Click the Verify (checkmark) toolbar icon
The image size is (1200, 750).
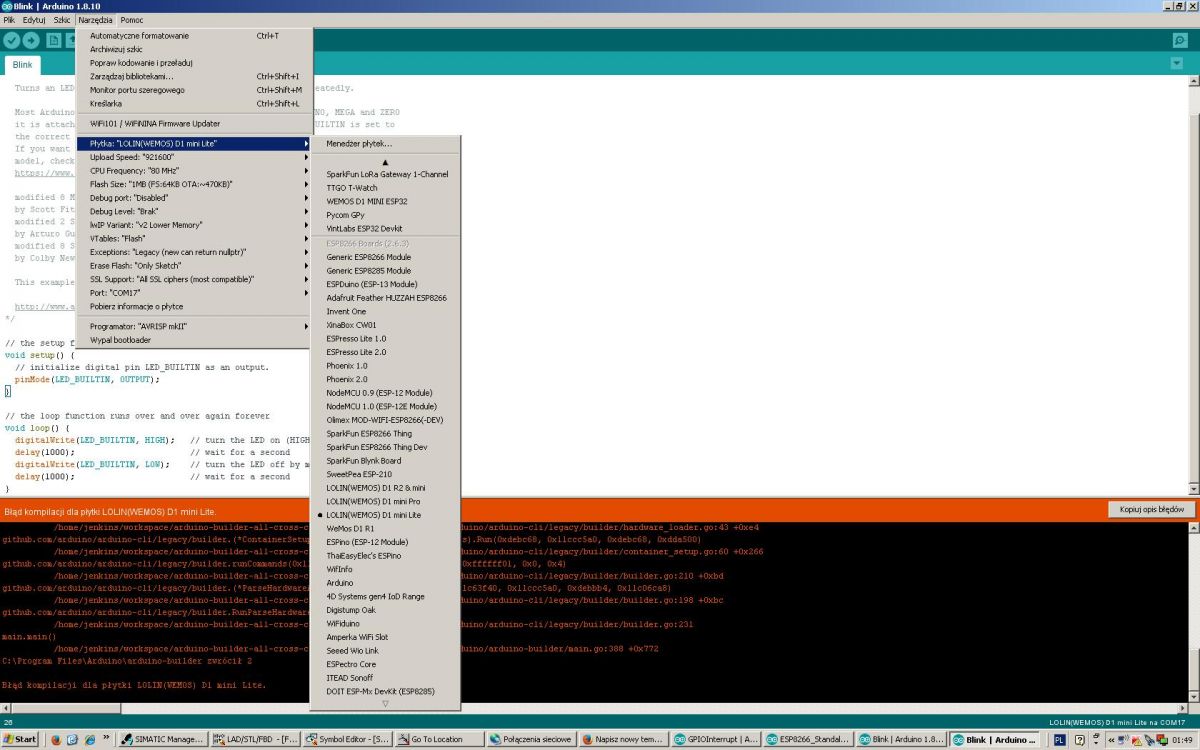(x=12, y=40)
